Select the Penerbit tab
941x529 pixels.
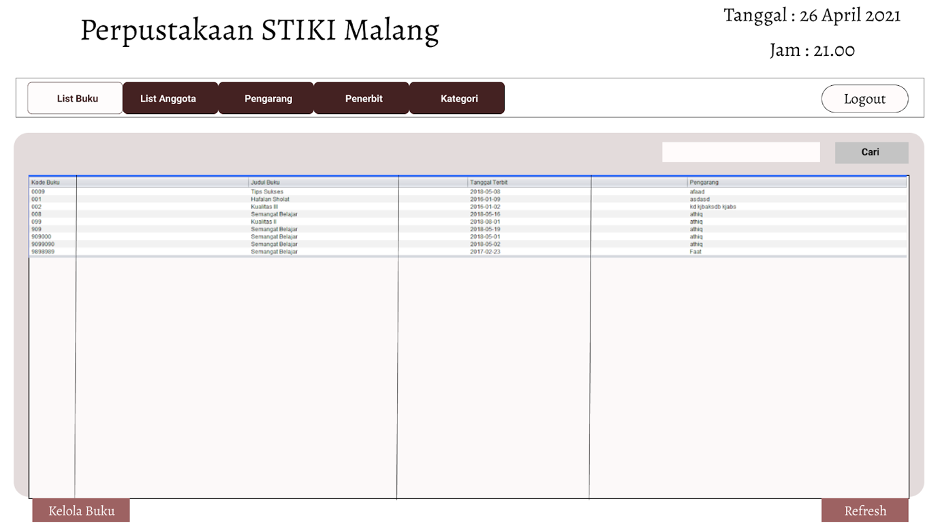(x=361, y=98)
